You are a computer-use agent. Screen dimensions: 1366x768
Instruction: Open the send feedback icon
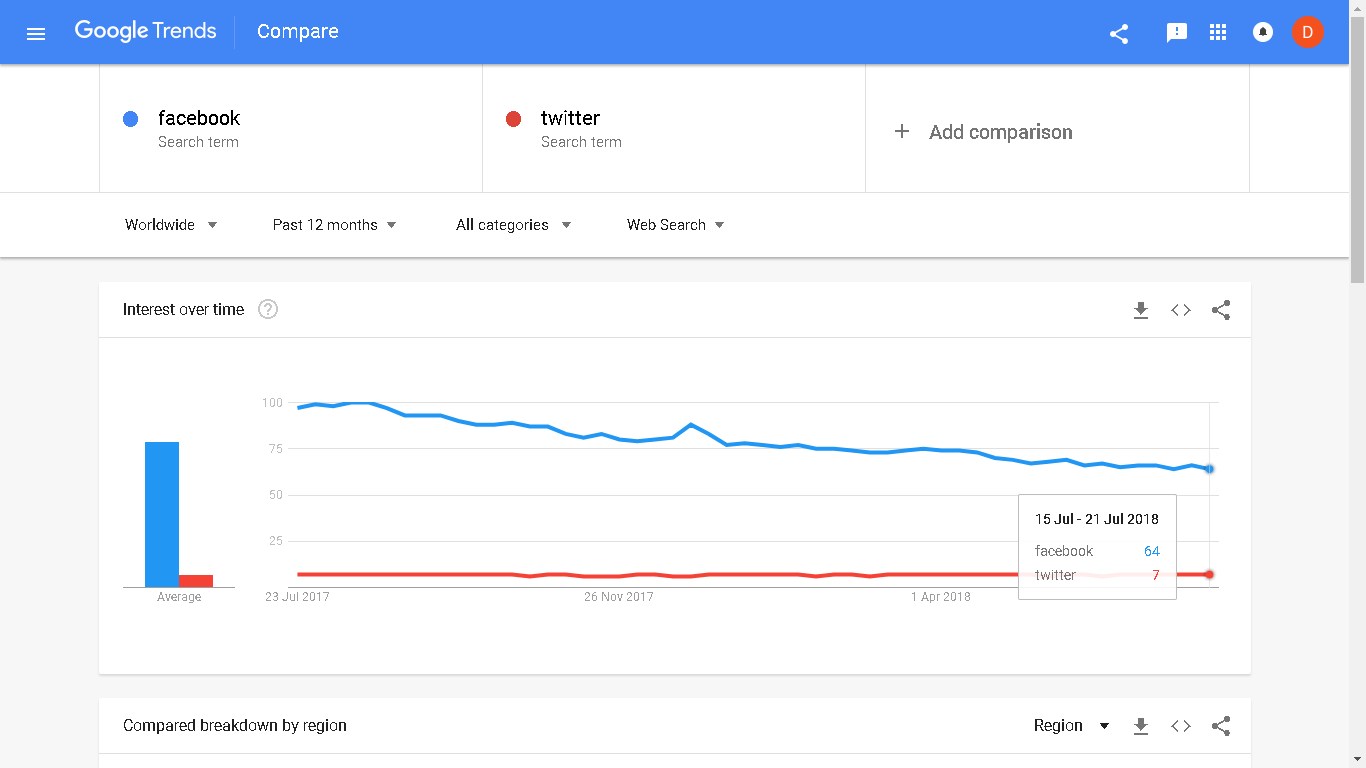[x=1177, y=33]
